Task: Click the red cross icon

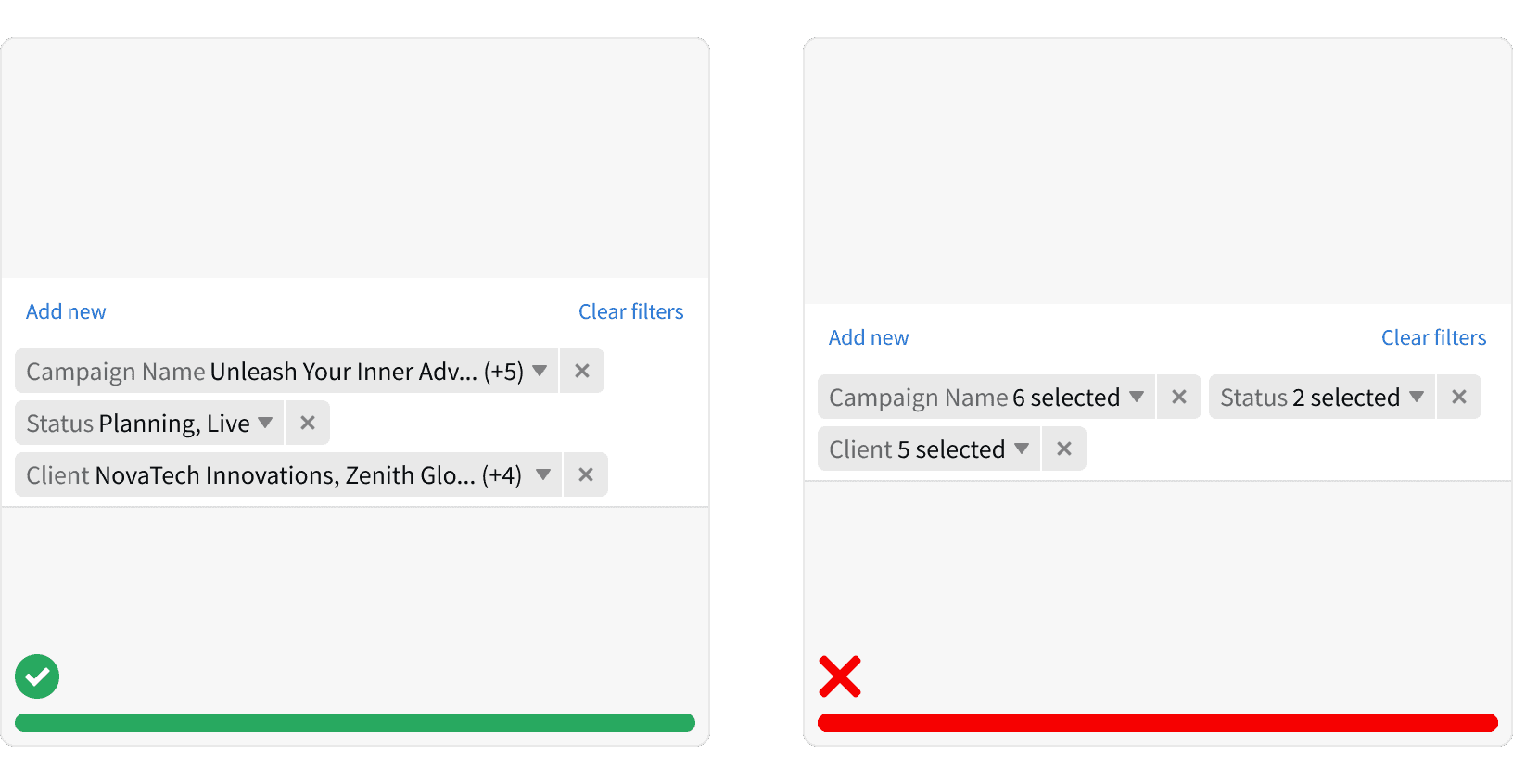Action: point(840,677)
